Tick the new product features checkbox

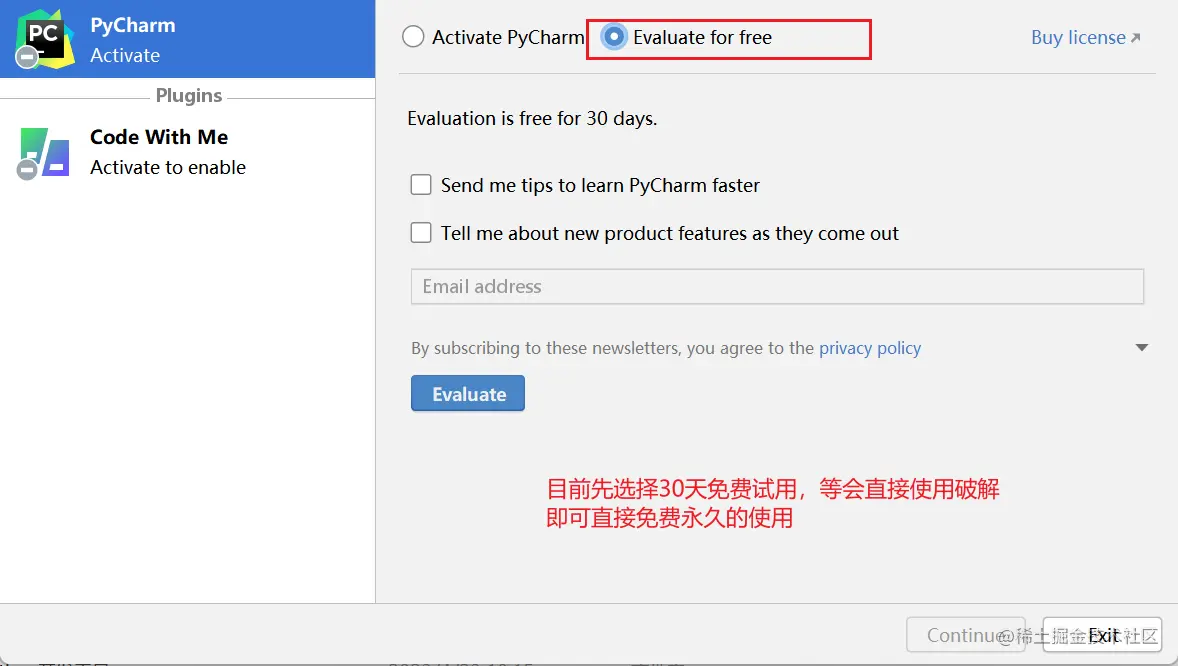[421, 233]
